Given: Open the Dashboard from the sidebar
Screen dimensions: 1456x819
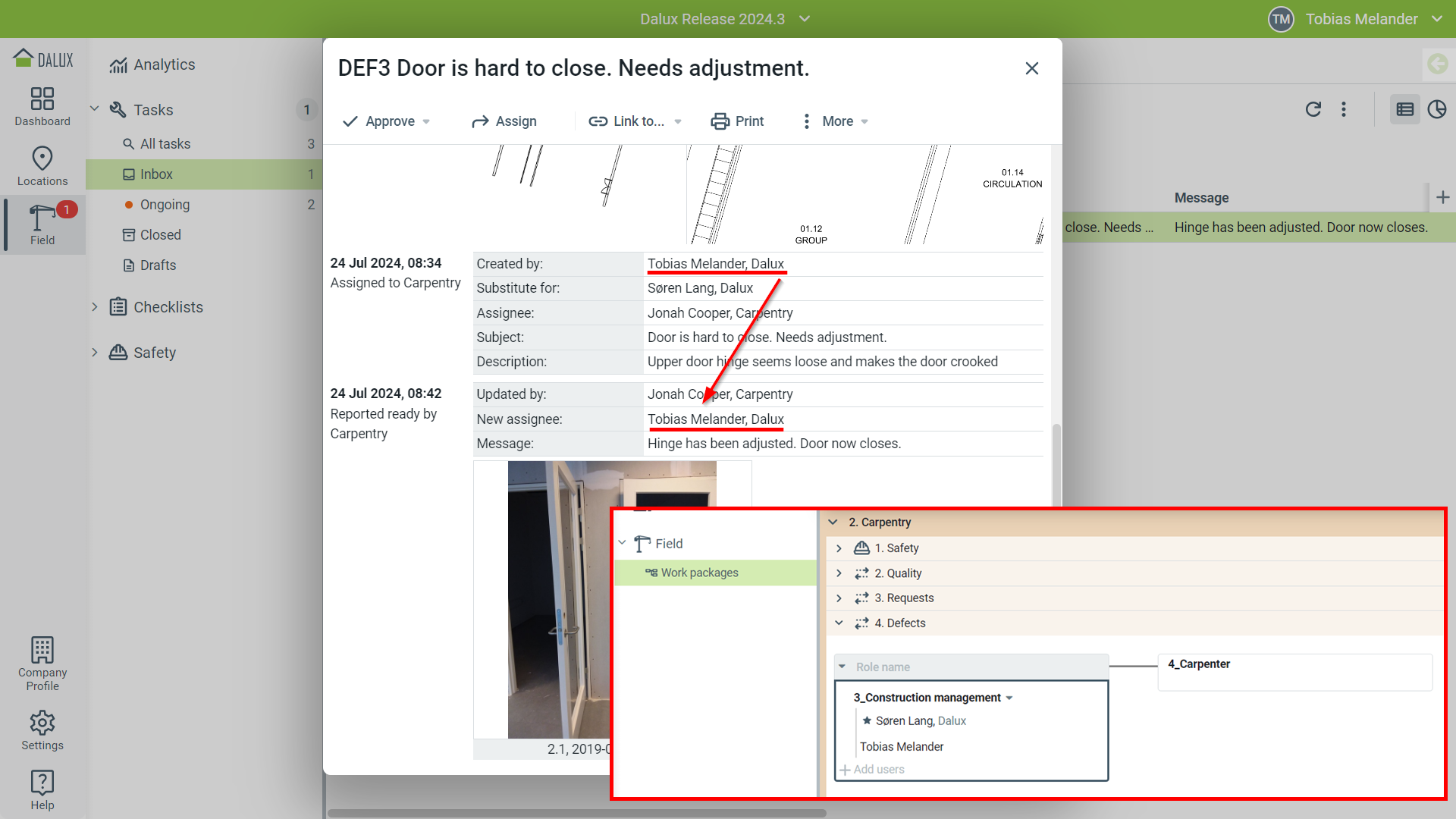Looking at the screenshot, I should pos(42,106).
